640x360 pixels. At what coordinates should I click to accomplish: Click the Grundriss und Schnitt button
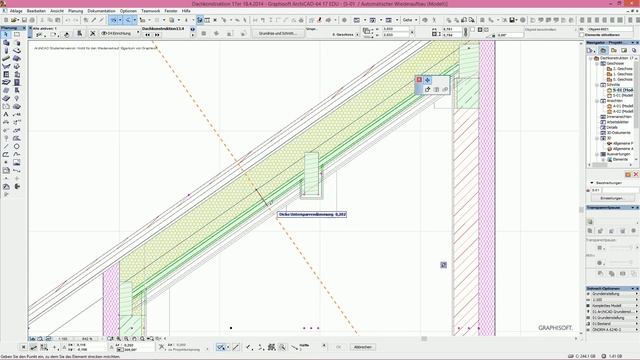(278, 33)
